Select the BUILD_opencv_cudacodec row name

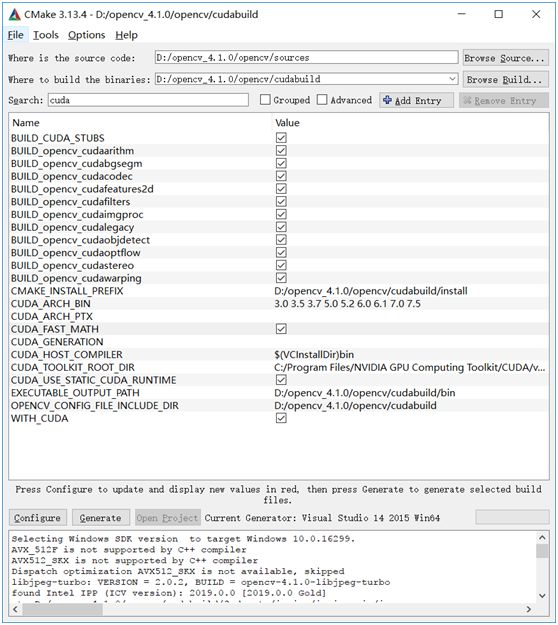[72, 176]
